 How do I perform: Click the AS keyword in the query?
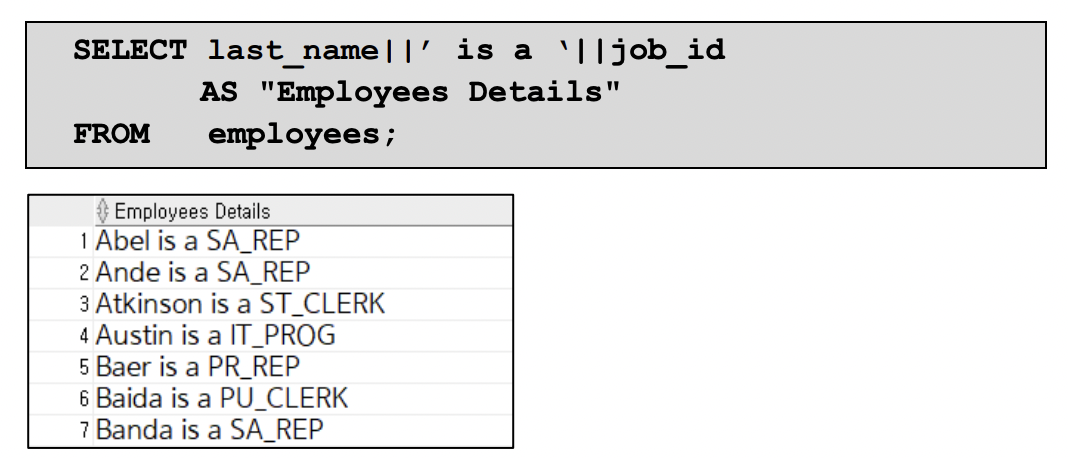219,92
